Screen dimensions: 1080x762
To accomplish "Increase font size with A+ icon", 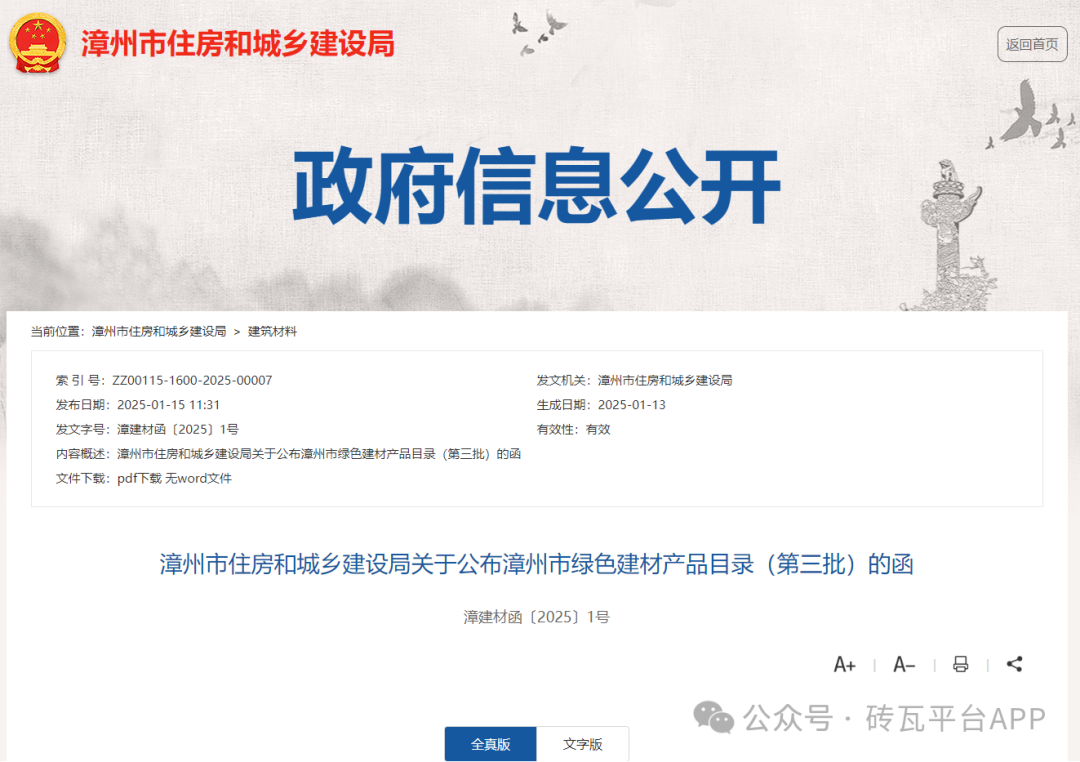I will tap(844, 665).
